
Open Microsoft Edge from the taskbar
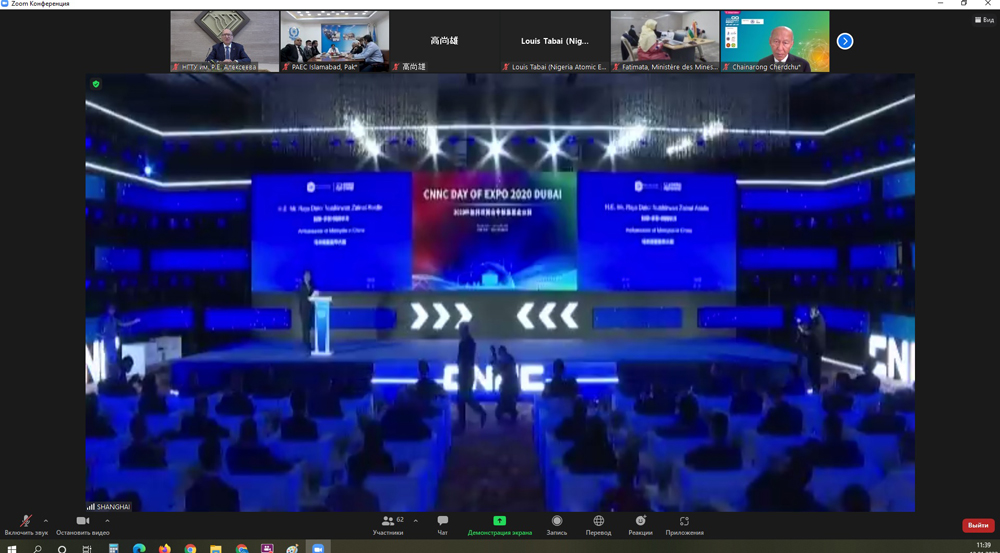139,548
